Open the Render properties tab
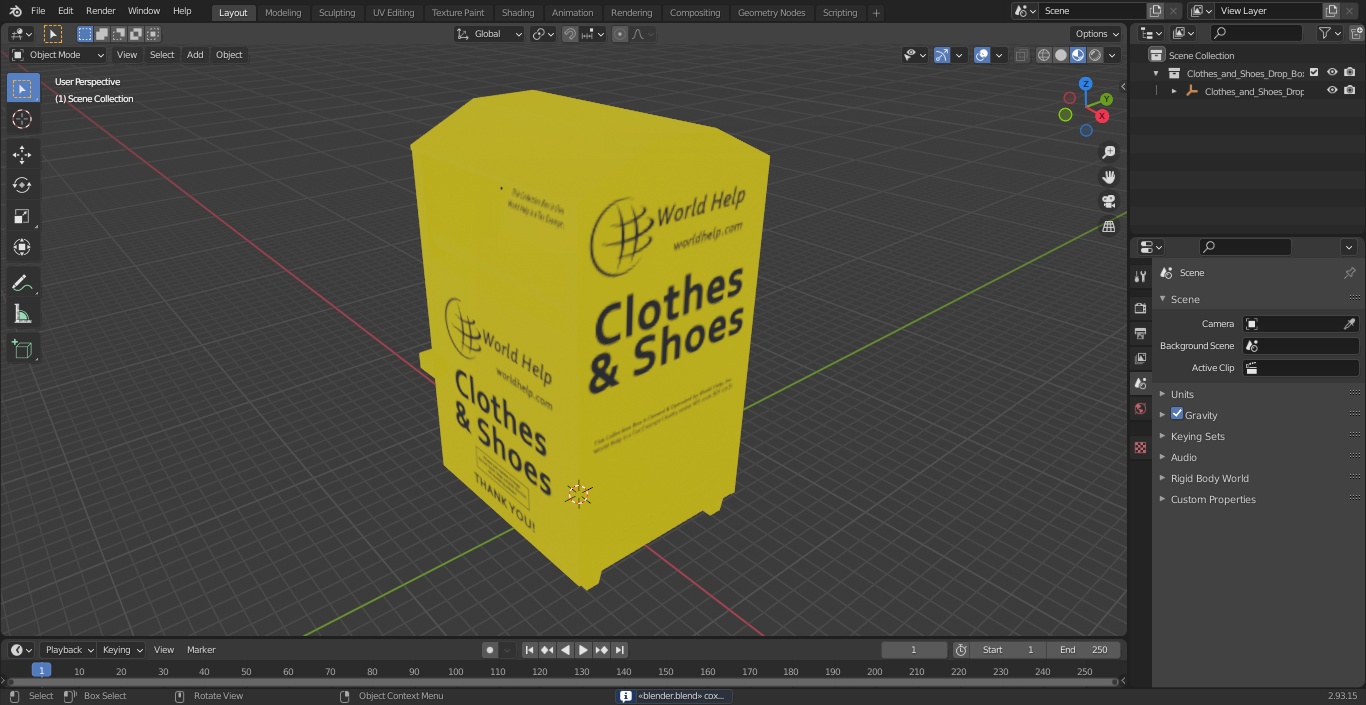Screen dimensions: 1366x705 [x=1140, y=308]
